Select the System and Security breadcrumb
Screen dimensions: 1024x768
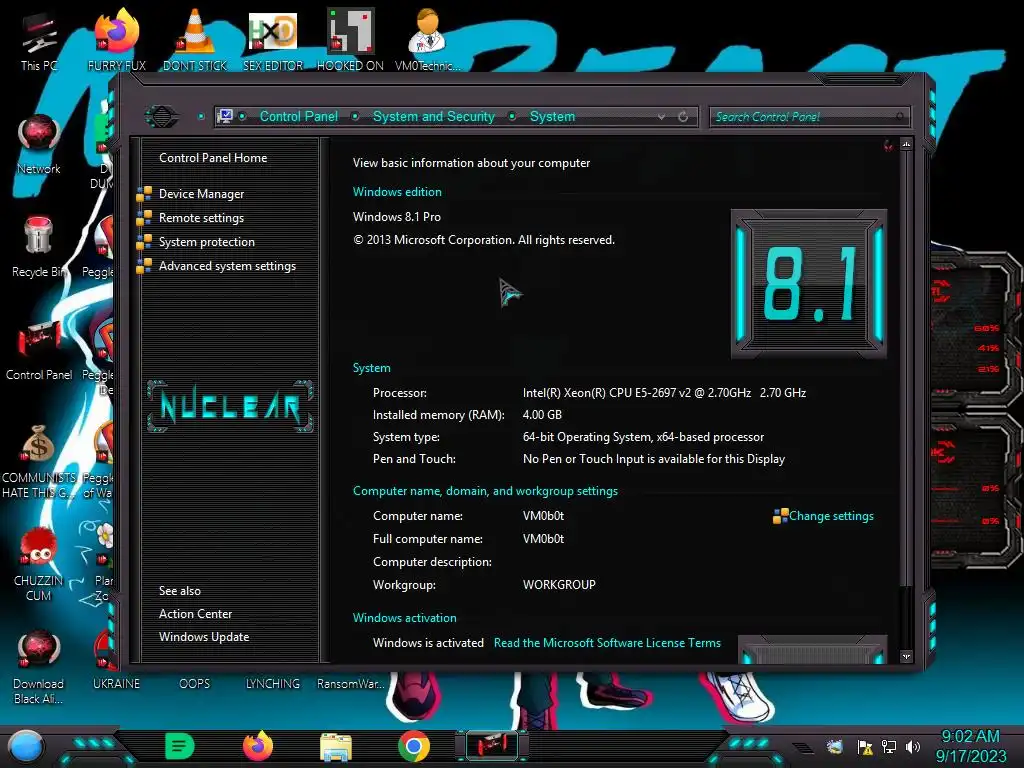point(434,116)
